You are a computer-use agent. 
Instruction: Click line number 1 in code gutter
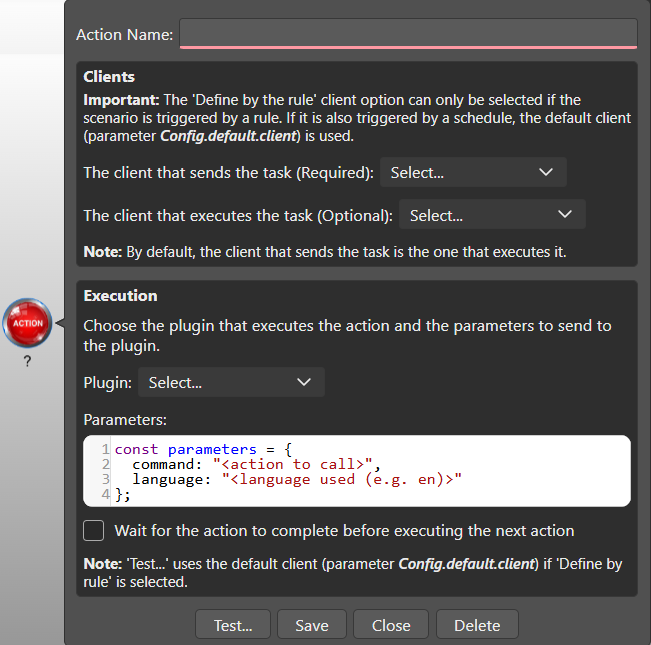coord(105,449)
